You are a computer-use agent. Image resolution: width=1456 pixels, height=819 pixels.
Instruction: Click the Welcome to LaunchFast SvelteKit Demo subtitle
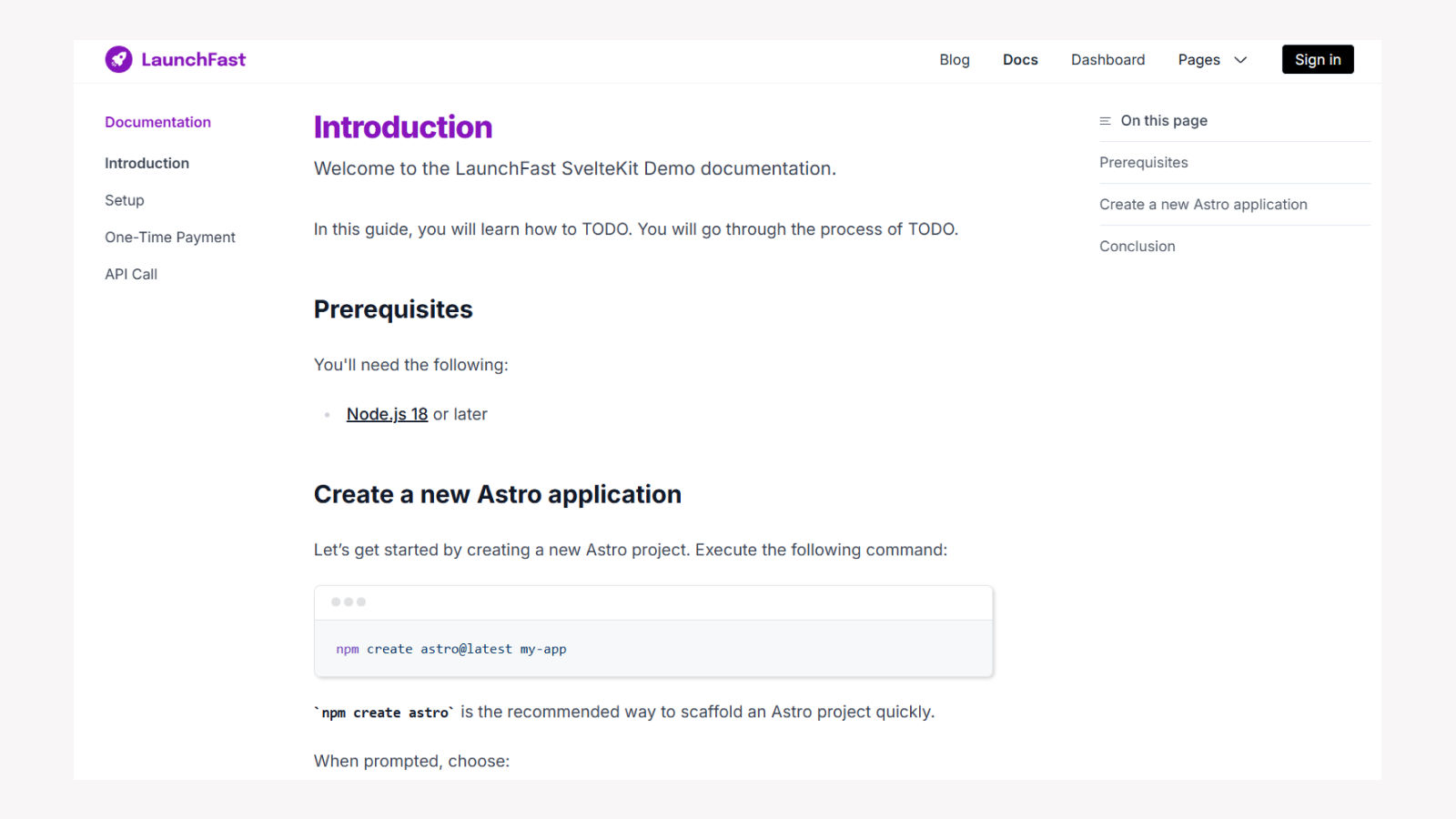pyautogui.click(x=575, y=168)
